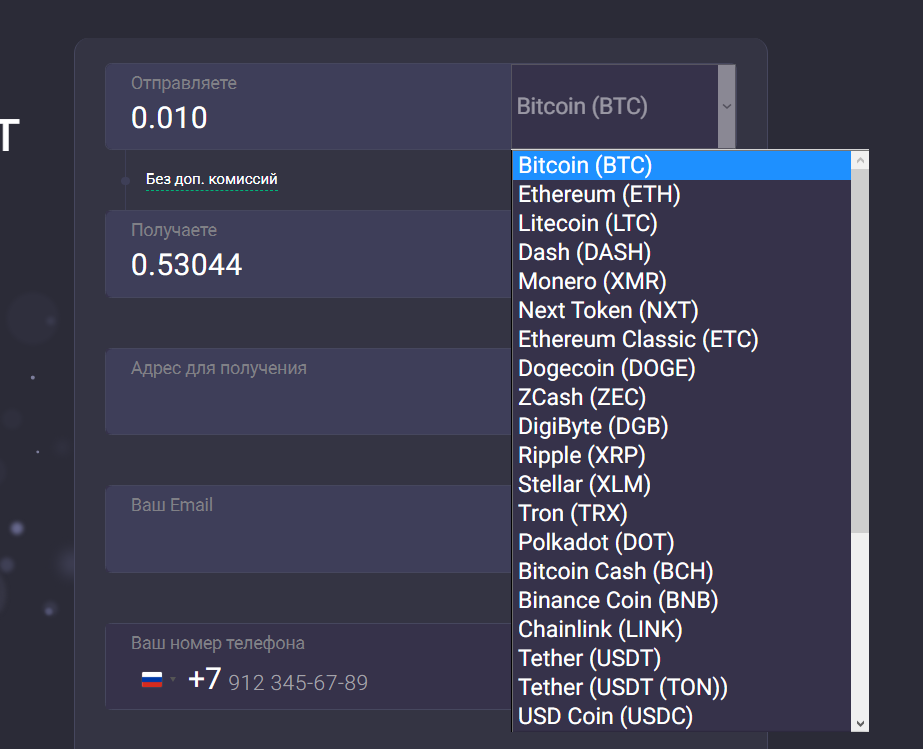Screen dimensions: 923x749
Task: Click the currency list scrollbar thumb
Action: tap(860, 350)
